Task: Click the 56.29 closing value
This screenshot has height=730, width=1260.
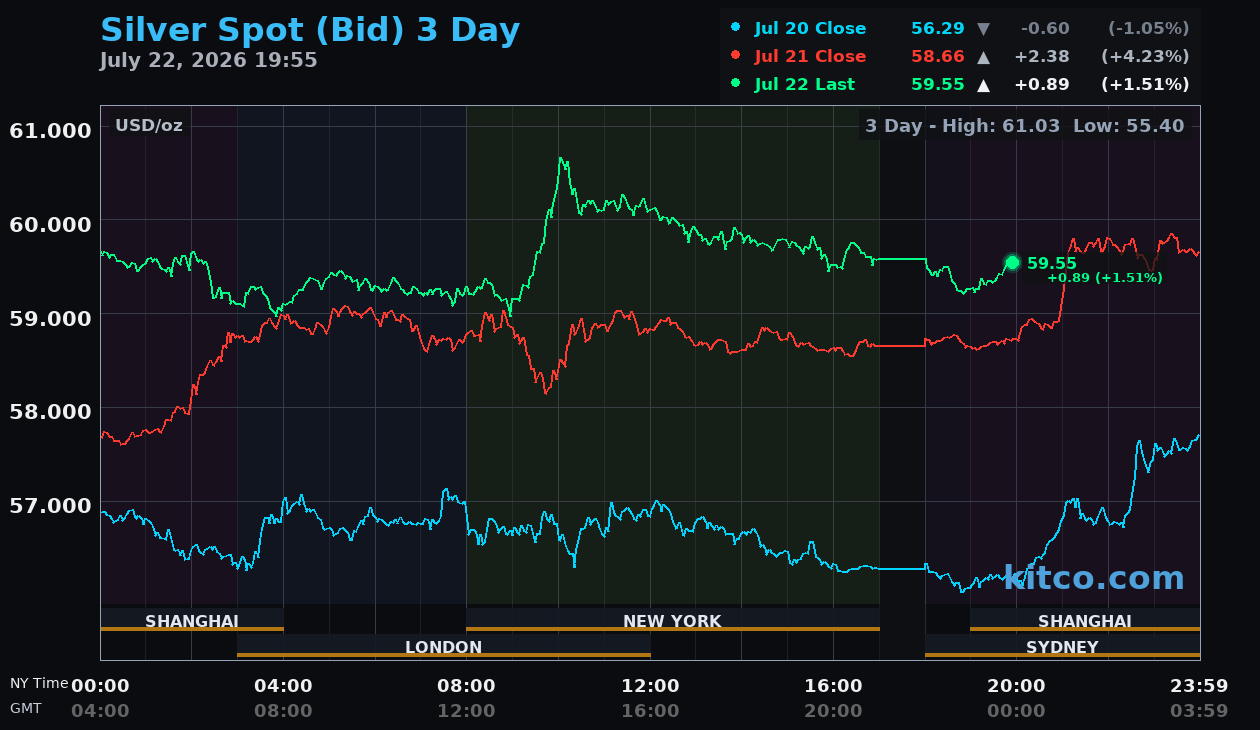Action: (938, 28)
